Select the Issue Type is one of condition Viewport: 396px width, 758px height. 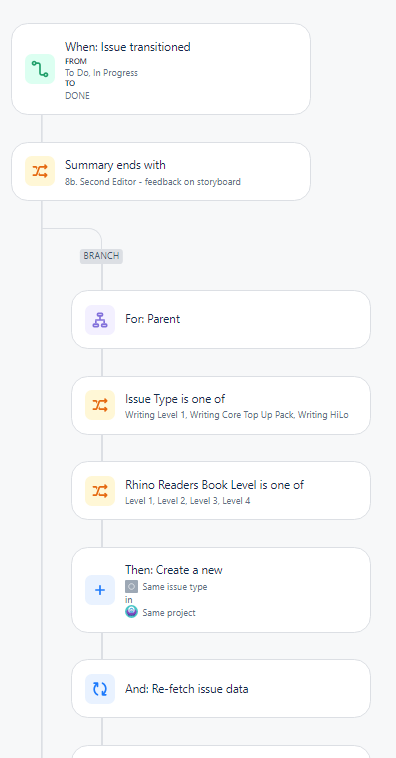221,405
